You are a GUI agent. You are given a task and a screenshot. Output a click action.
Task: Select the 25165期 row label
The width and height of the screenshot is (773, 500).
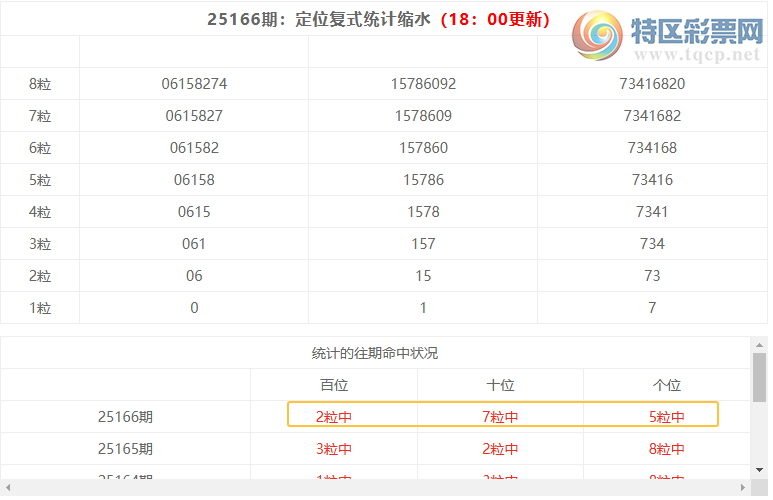[x=126, y=449]
